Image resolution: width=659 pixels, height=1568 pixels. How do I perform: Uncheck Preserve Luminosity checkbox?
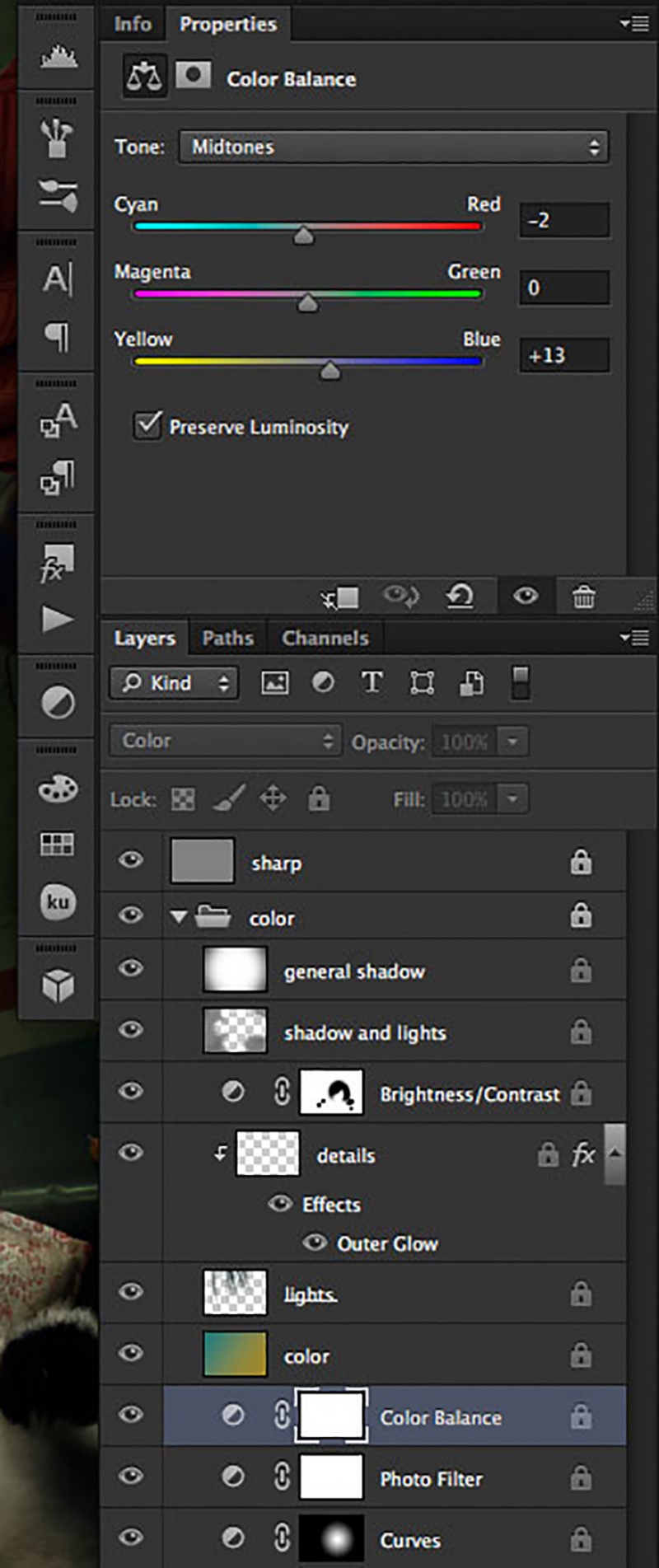147,425
